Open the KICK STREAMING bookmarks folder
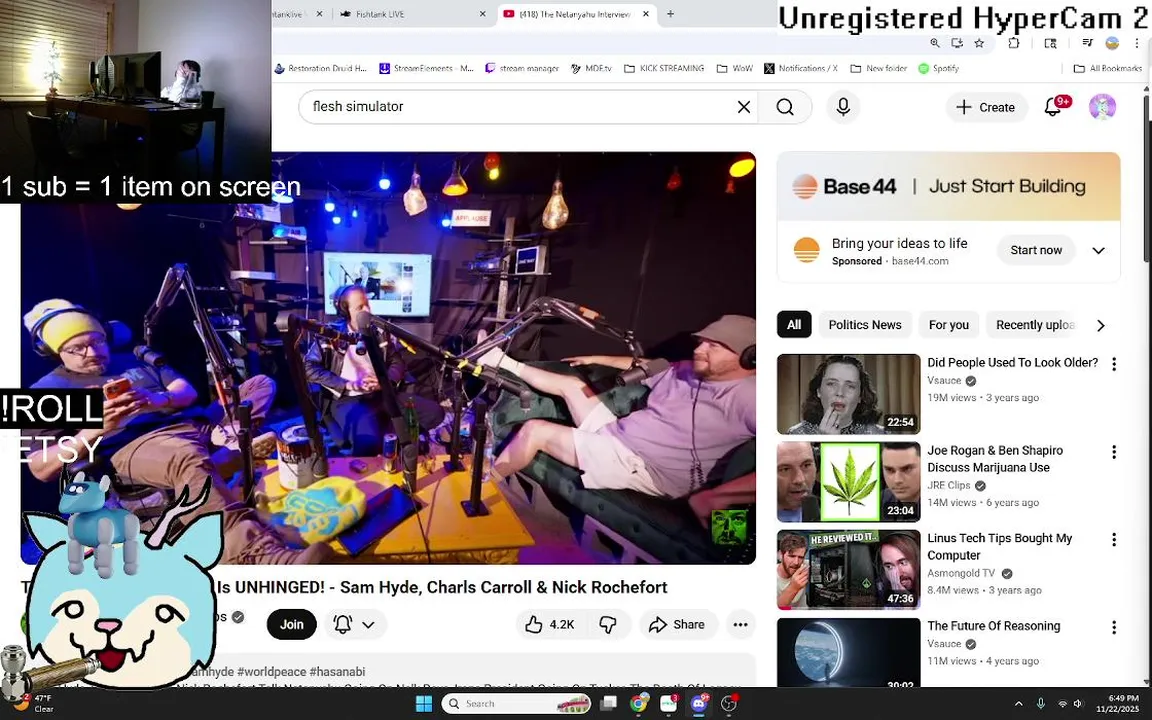Image resolution: width=1152 pixels, height=720 pixels. (664, 68)
